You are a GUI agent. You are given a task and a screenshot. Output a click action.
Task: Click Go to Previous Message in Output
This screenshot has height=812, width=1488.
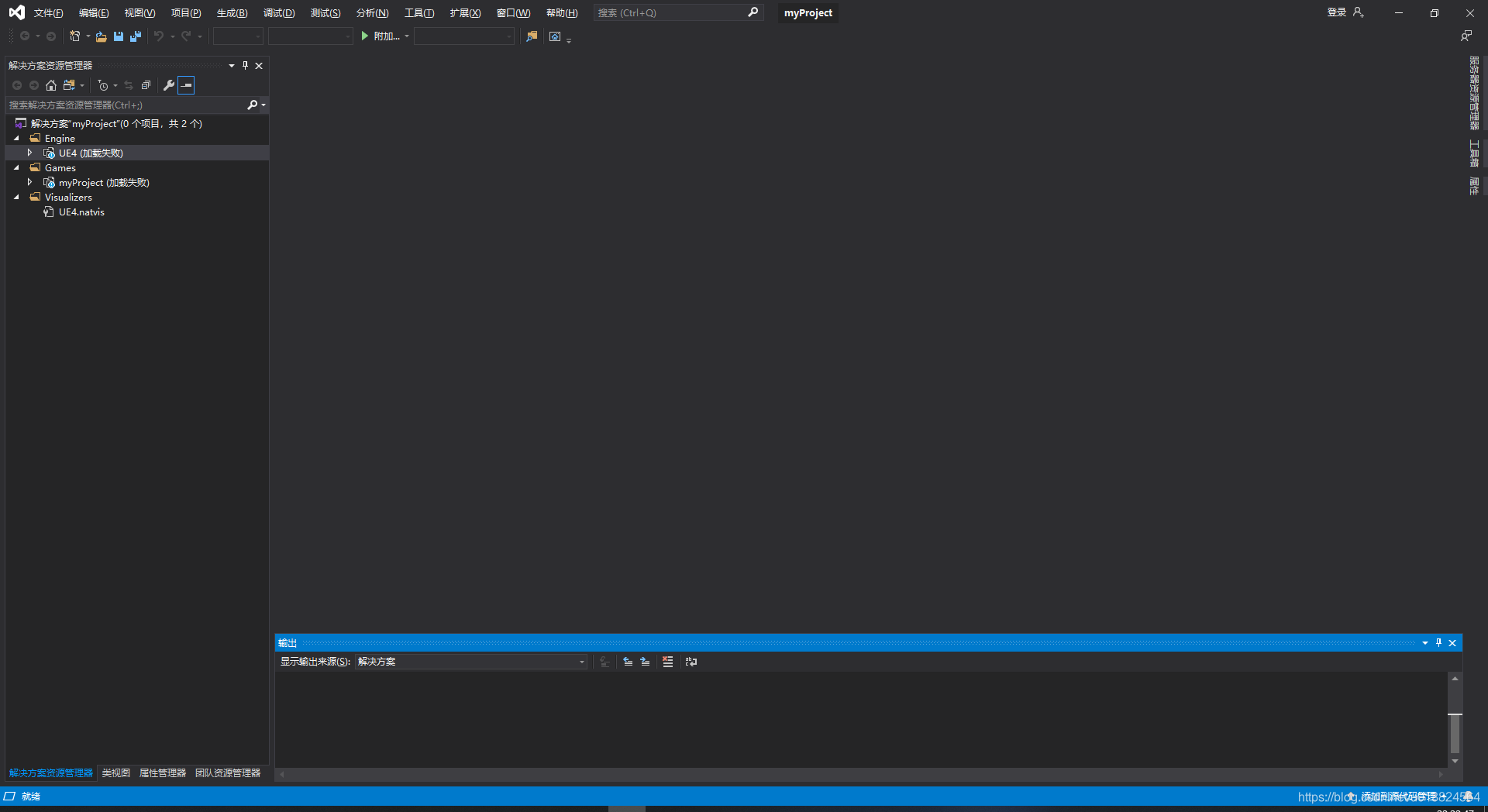click(x=628, y=662)
